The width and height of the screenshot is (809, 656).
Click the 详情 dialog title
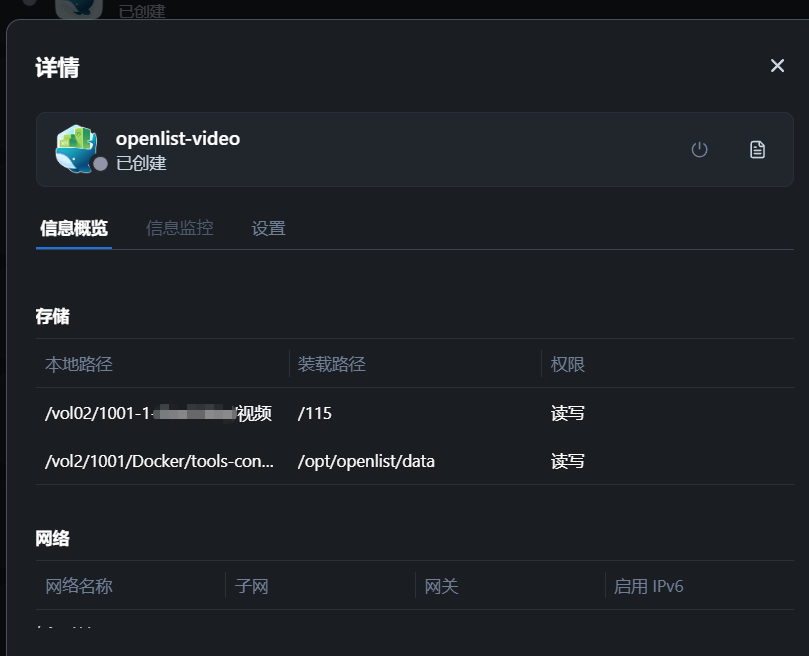57,67
